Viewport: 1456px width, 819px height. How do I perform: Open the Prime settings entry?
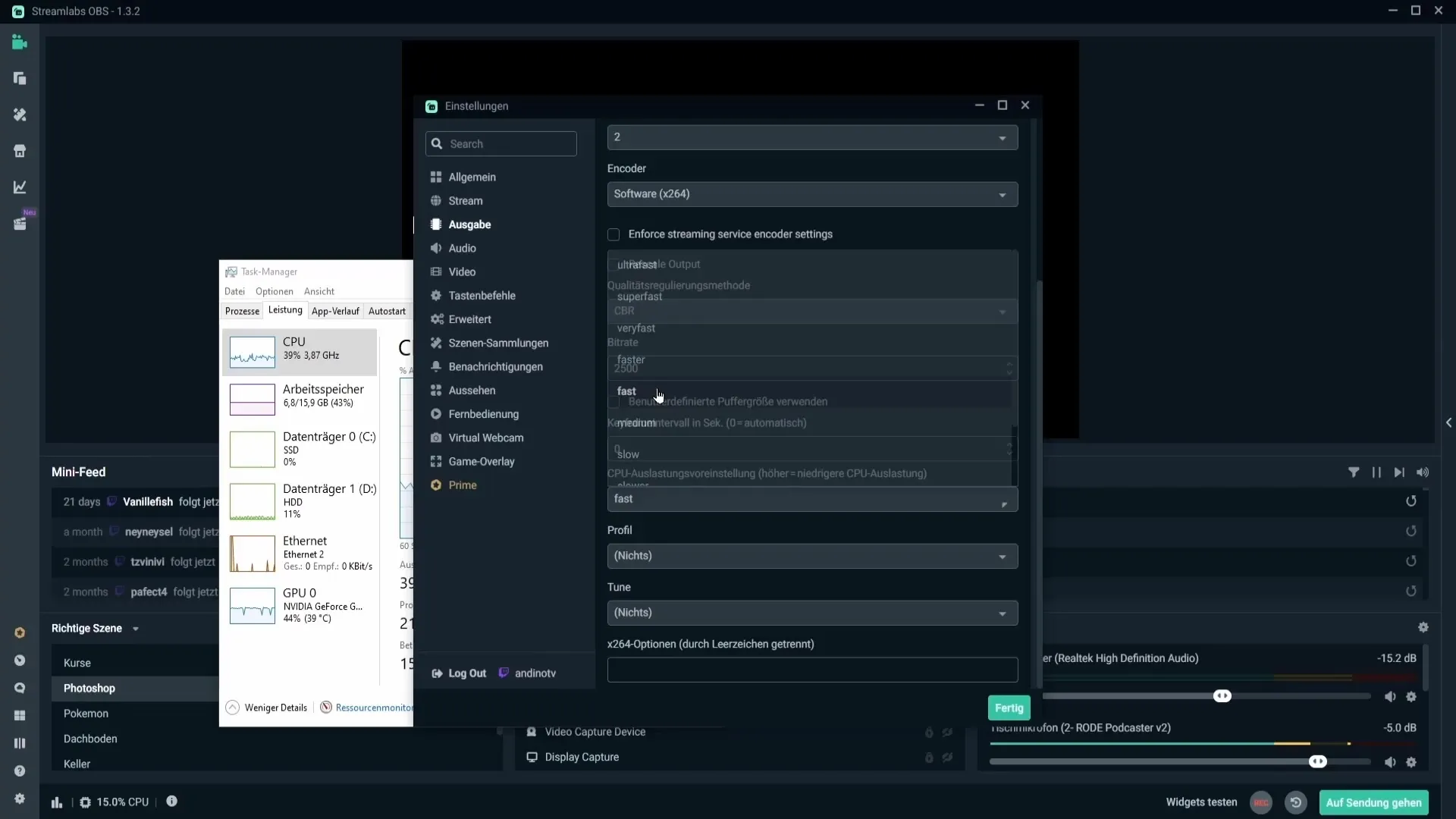tap(453, 485)
